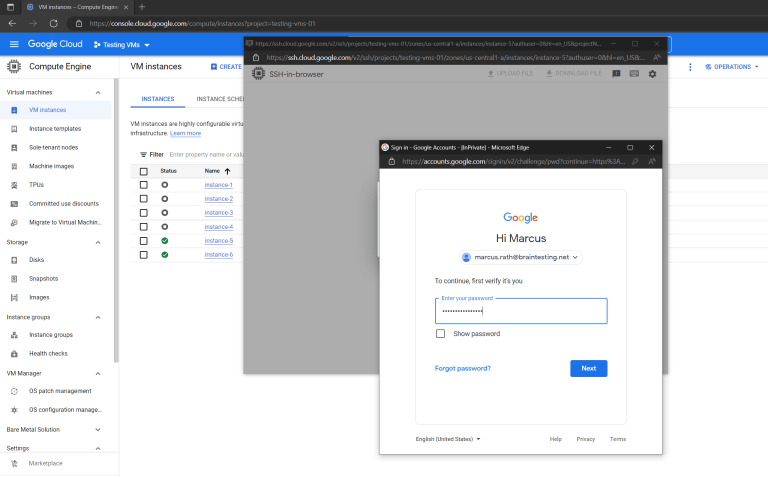Image resolution: width=768 pixels, height=477 pixels.
Task: Switch to the Instances tab
Action: 158,99
